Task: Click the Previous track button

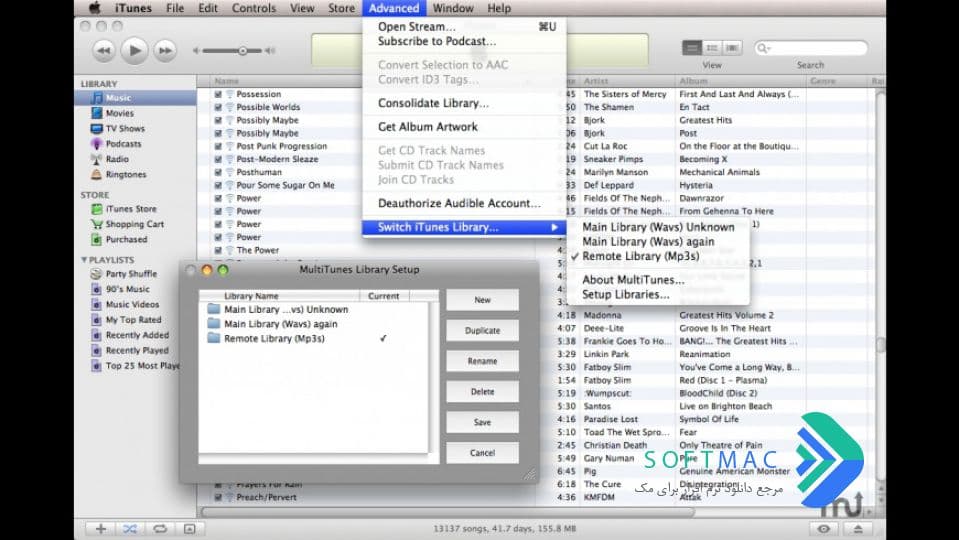Action: 104,51
